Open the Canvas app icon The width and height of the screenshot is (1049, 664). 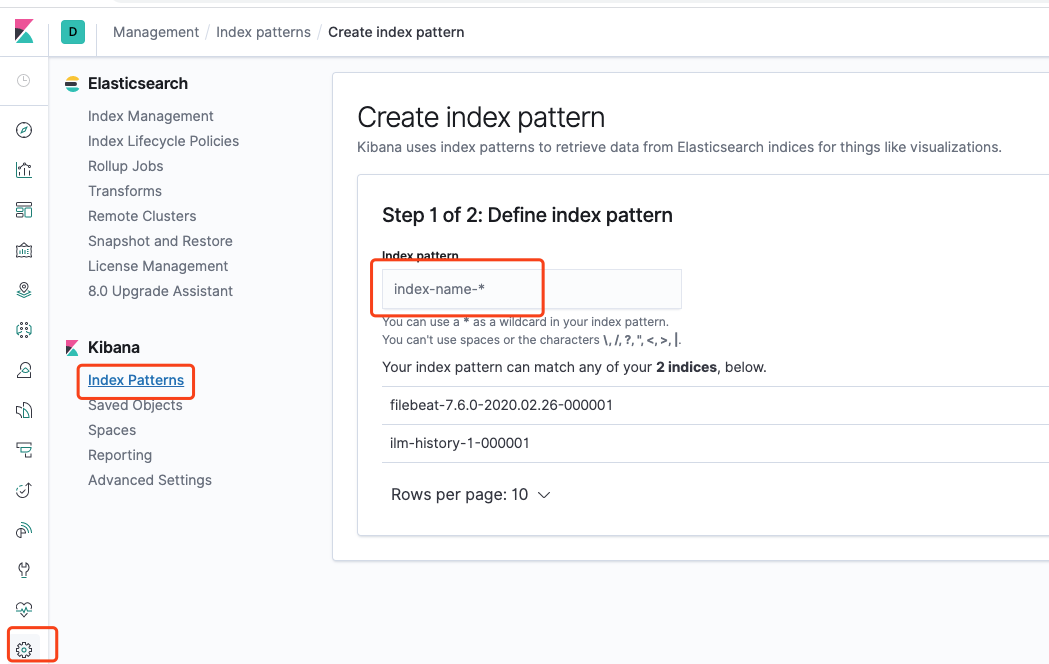click(x=24, y=250)
